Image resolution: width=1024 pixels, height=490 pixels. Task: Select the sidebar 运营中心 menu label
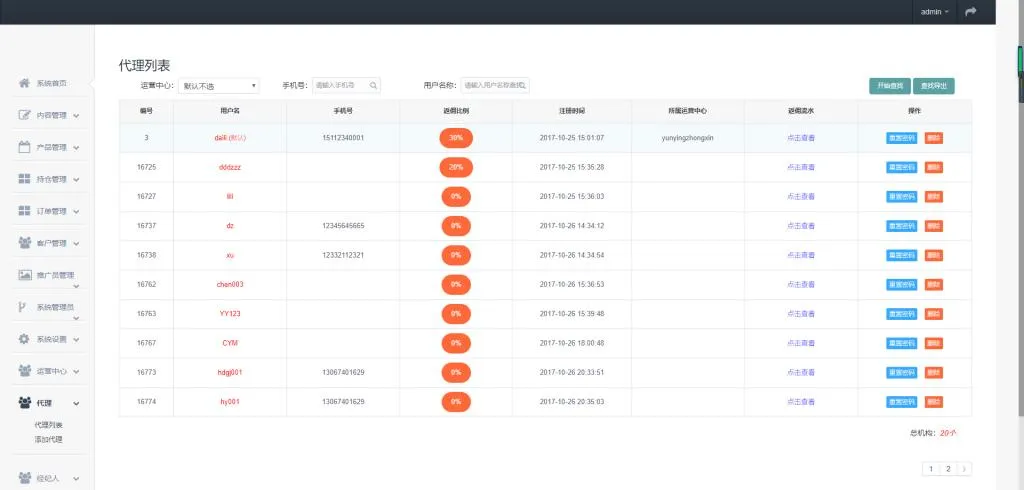point(52,371)
